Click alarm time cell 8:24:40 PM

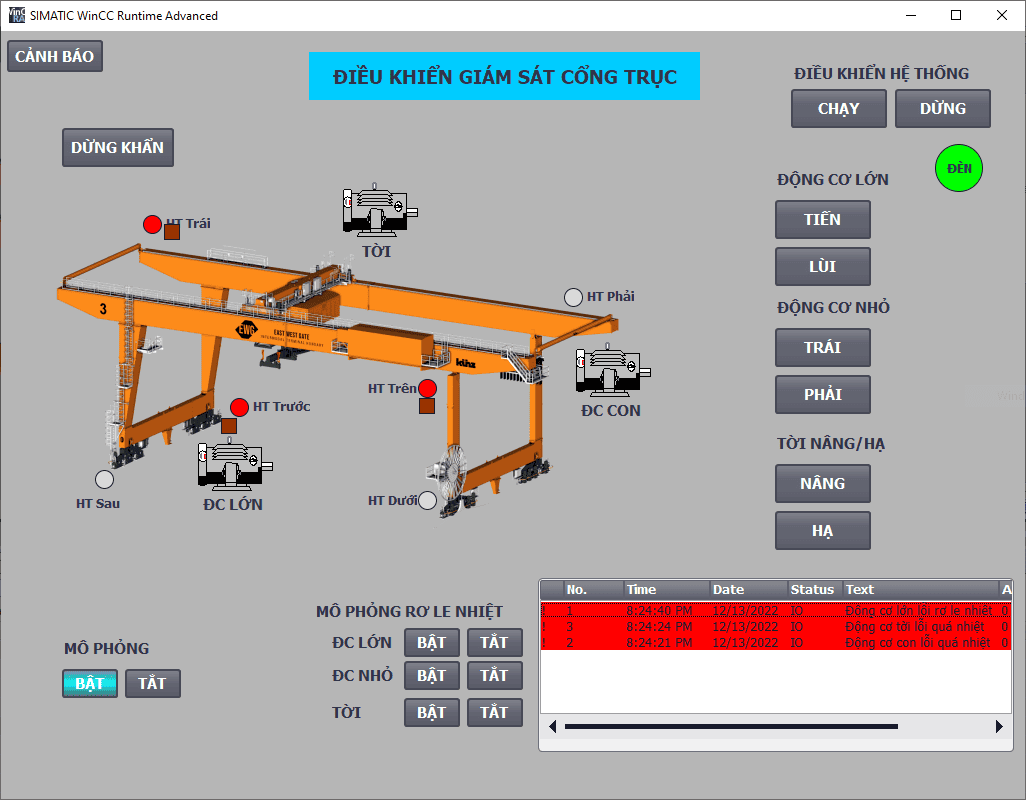[659, 610]
